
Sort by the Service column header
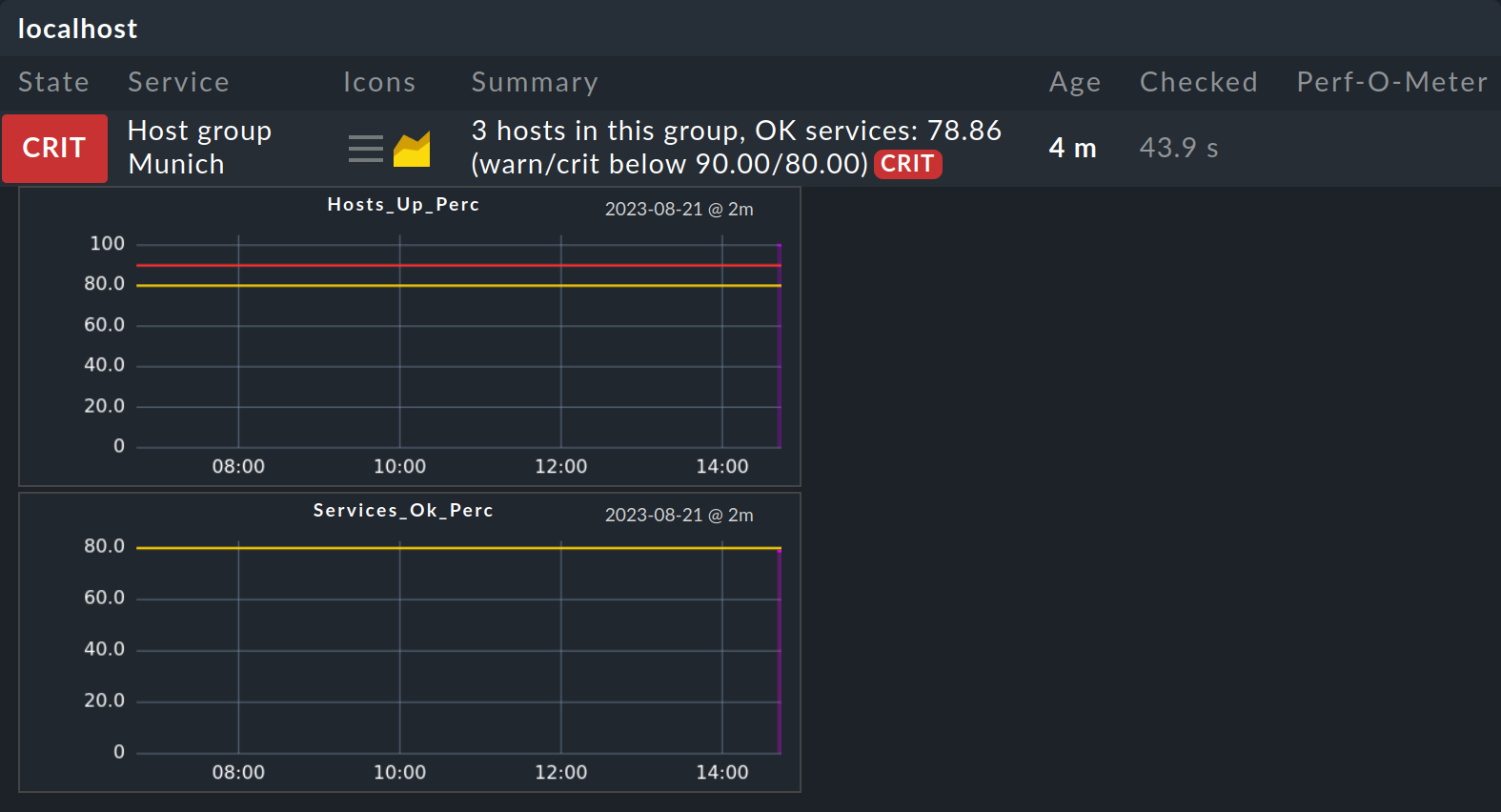pyautogui.click(x=178, y=82)
